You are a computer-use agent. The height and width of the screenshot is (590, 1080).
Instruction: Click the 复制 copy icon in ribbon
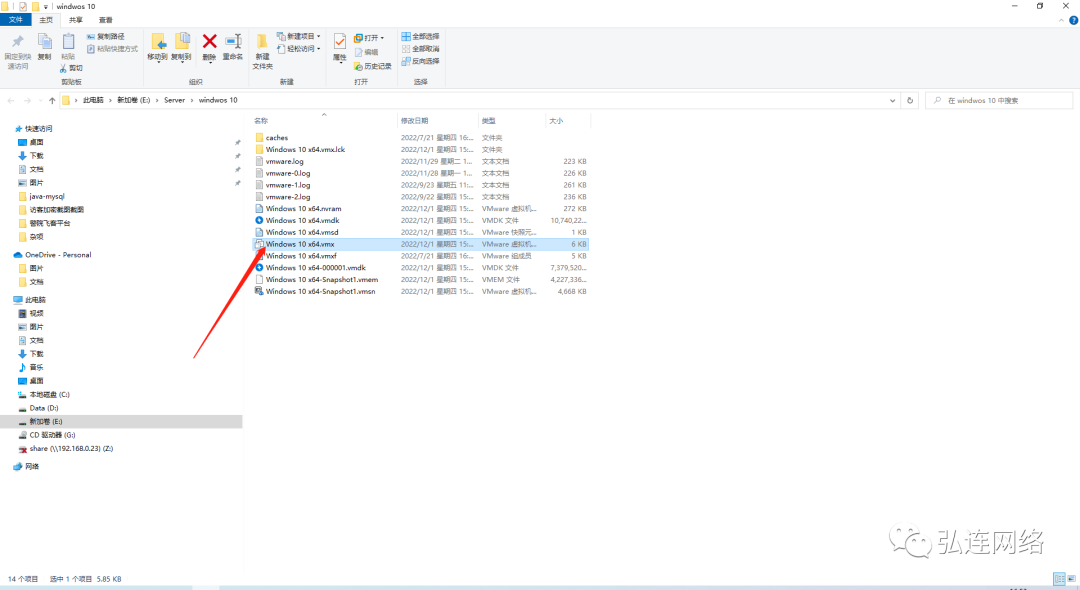(x=44, y=42)
